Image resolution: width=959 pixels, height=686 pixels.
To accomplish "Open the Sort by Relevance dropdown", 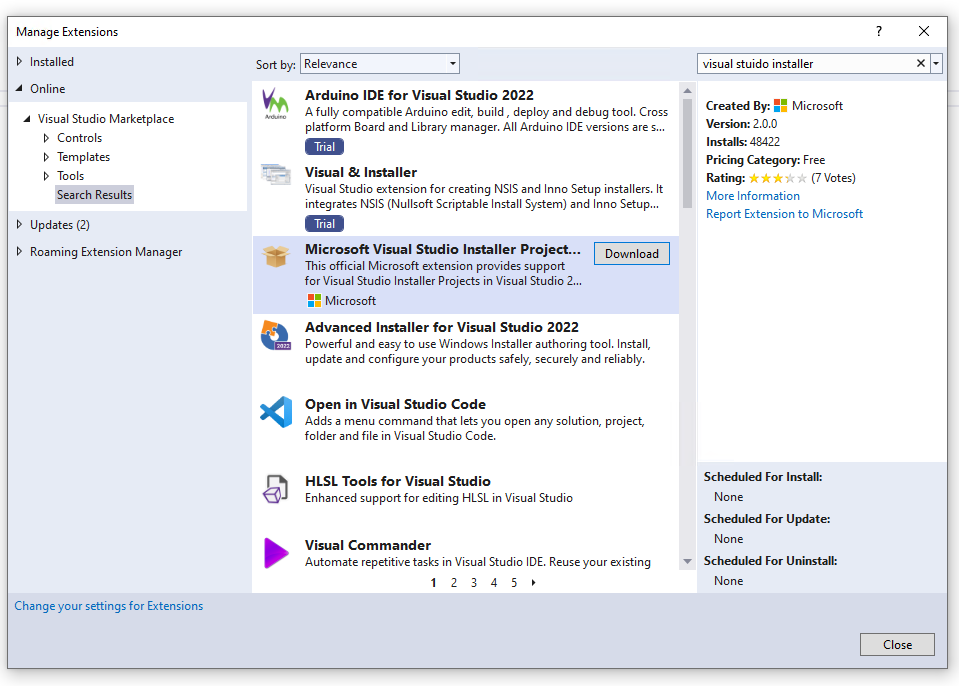I will tap(380, 64).
